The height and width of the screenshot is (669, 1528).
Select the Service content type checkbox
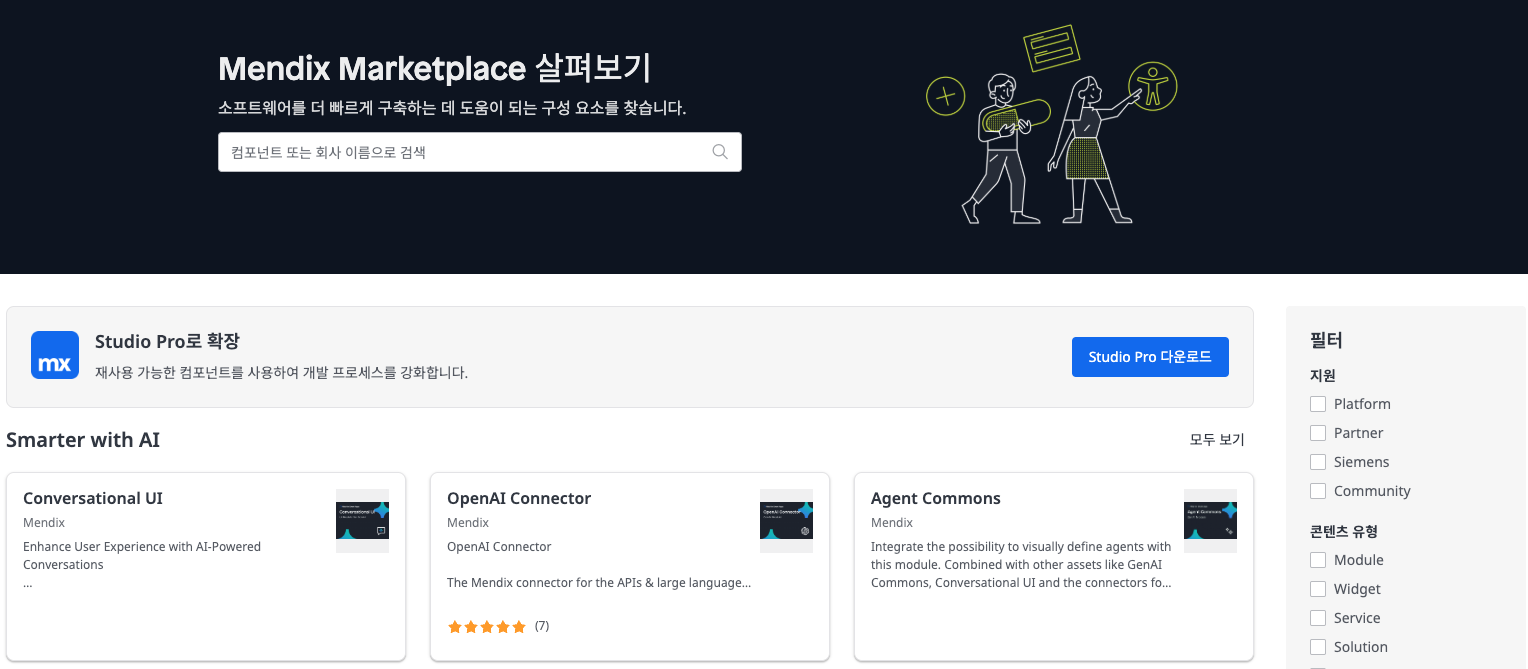click(1318, 618)
